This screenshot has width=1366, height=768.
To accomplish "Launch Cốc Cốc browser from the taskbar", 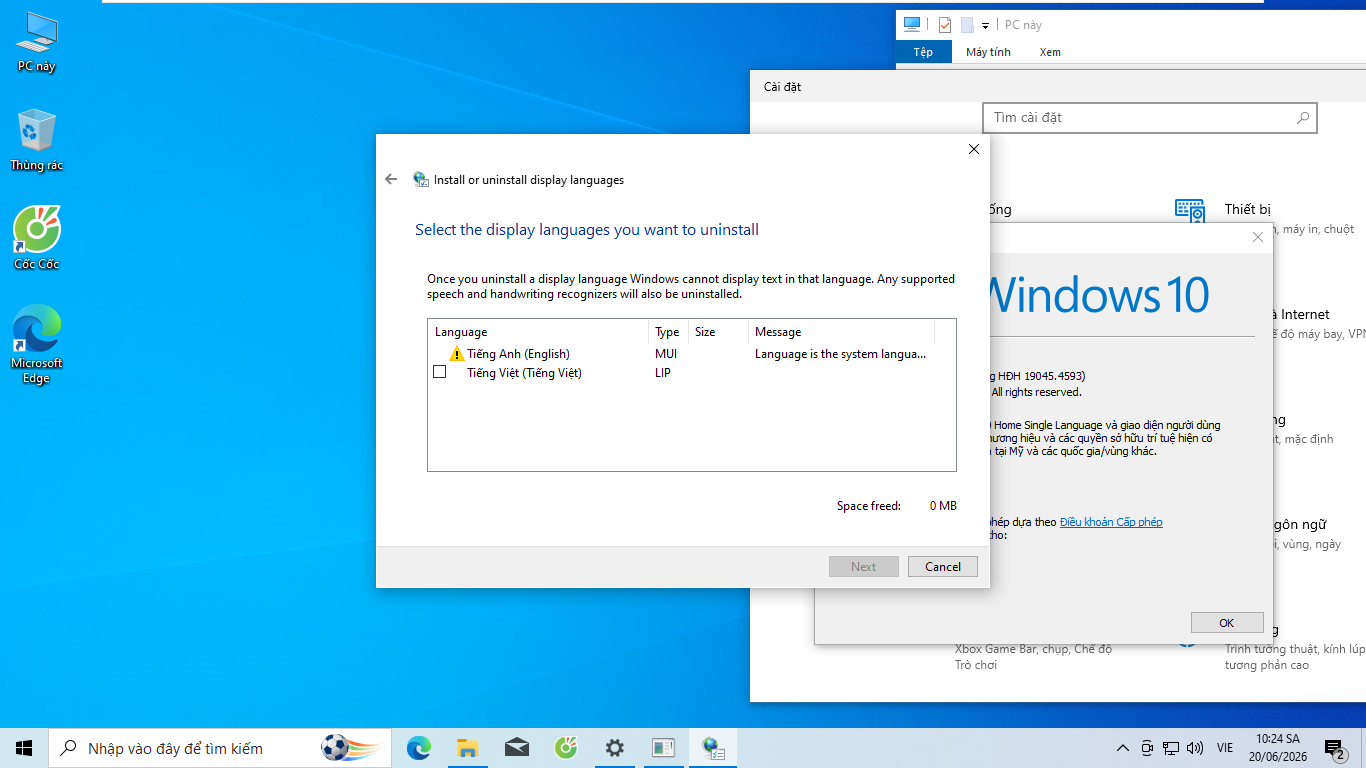I will point(566,748).
